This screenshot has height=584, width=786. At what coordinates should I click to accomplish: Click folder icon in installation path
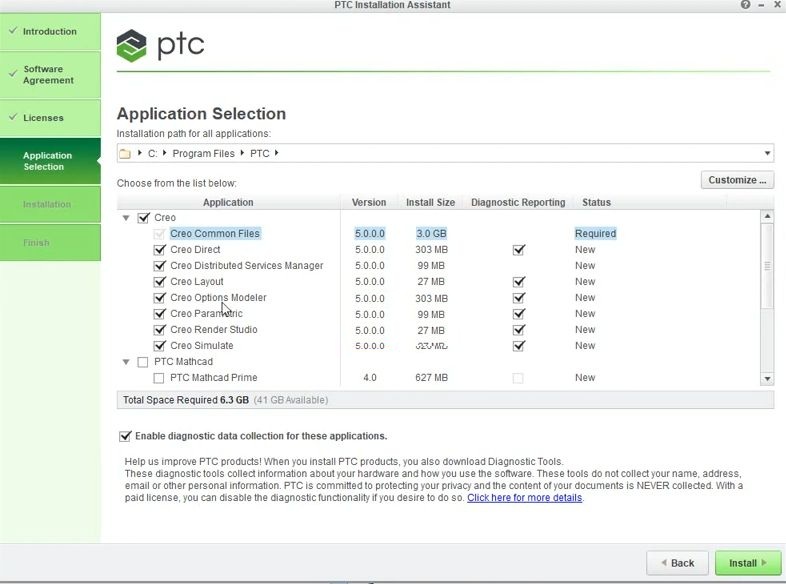click(x=125, y=153)
